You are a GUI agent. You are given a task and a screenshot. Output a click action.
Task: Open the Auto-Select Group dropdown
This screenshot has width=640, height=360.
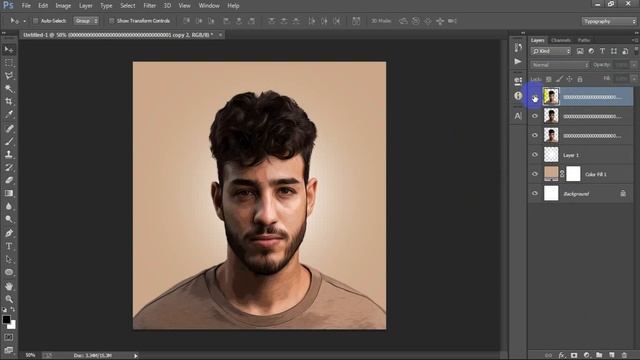(x=86, y=21)
